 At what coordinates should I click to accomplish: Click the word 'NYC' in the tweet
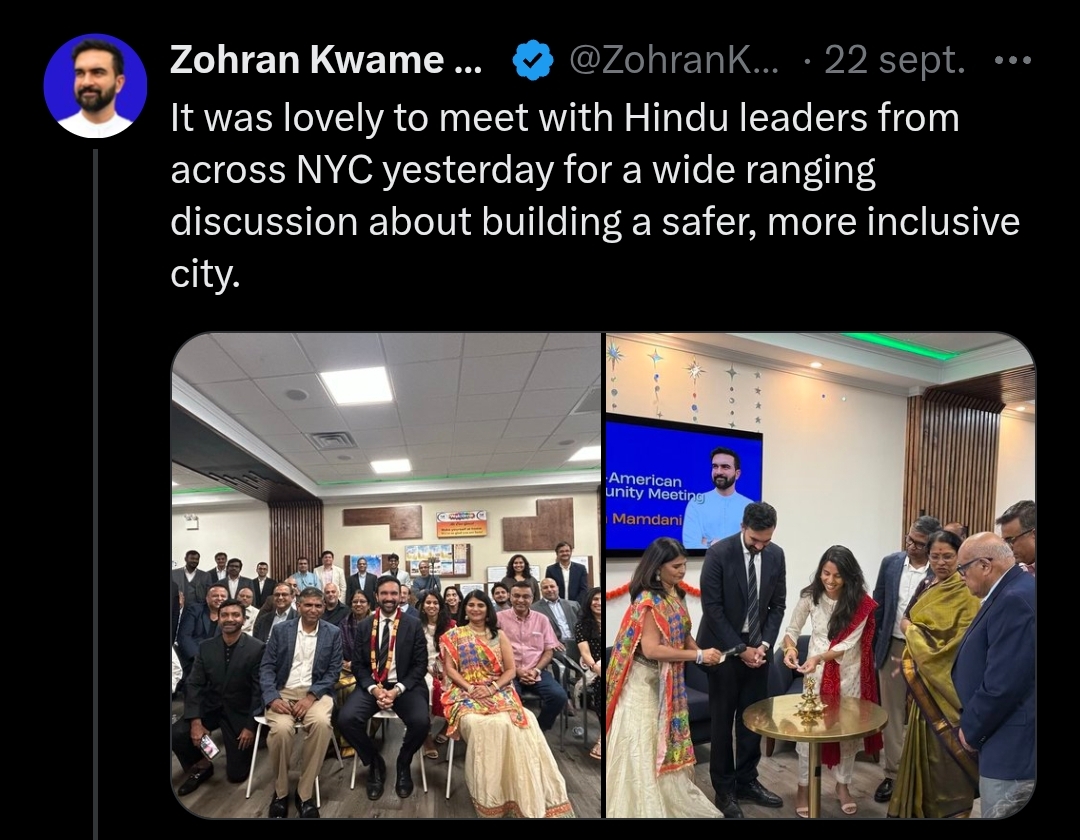335,170
